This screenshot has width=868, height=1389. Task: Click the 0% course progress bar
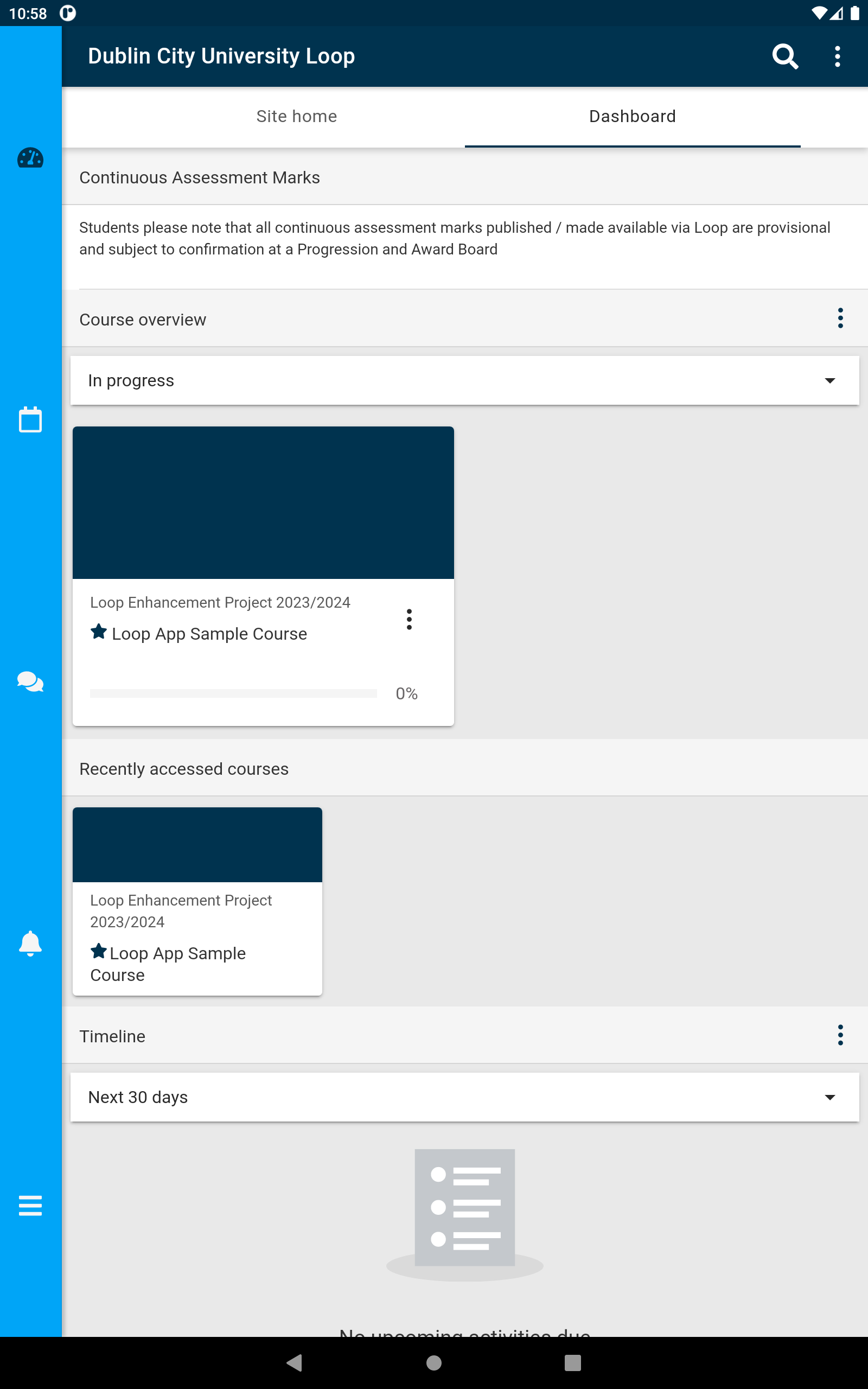234,693
